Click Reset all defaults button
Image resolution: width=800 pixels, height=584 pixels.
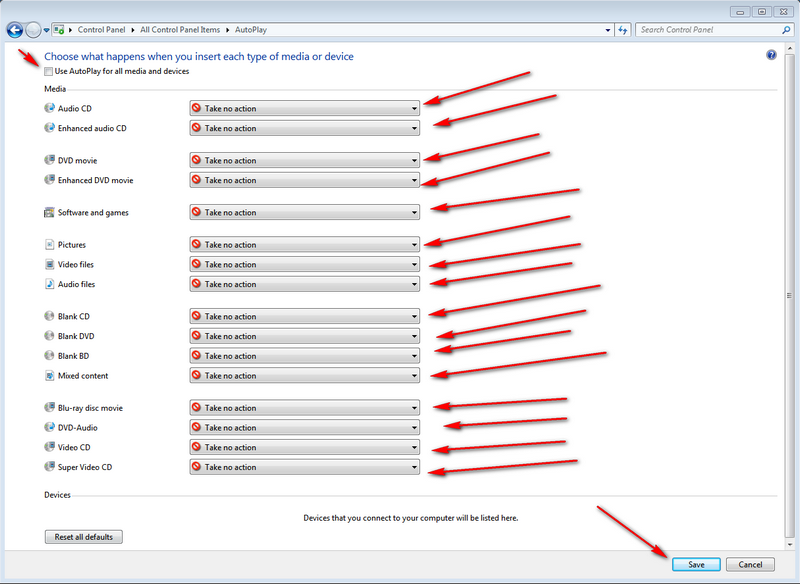(x=84, y=537)
